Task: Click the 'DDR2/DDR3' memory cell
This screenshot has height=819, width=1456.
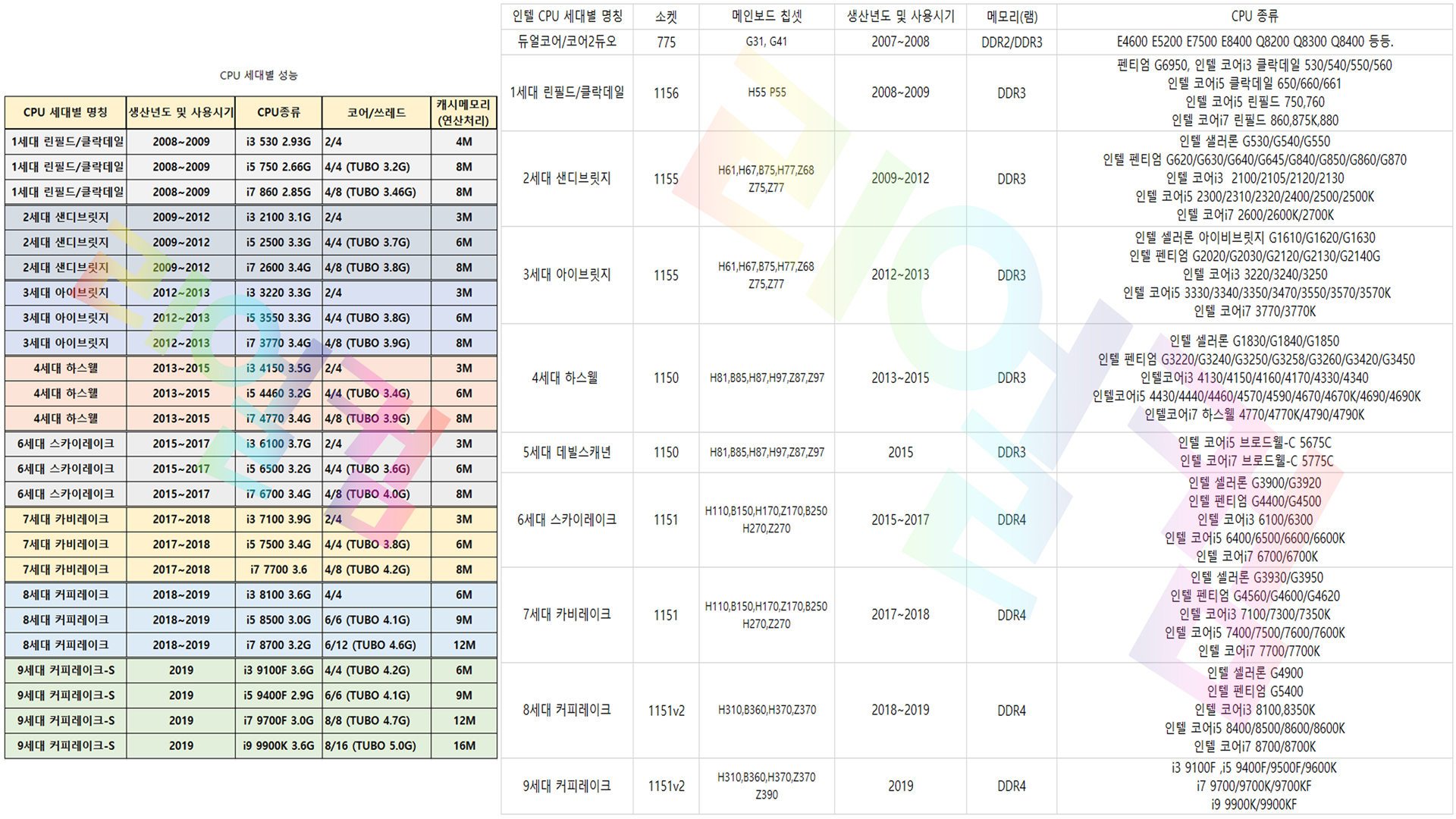Action: coord(1012,42)
